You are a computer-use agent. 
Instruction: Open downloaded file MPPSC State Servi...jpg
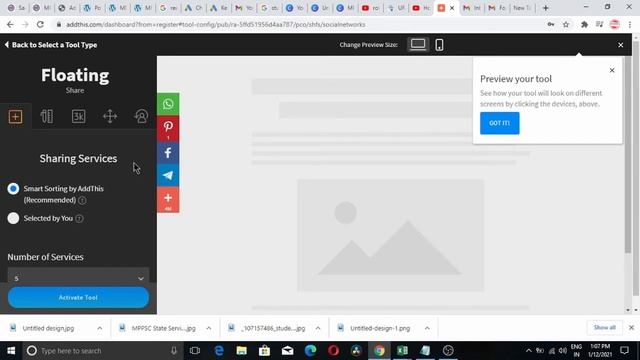click(163, 328)
